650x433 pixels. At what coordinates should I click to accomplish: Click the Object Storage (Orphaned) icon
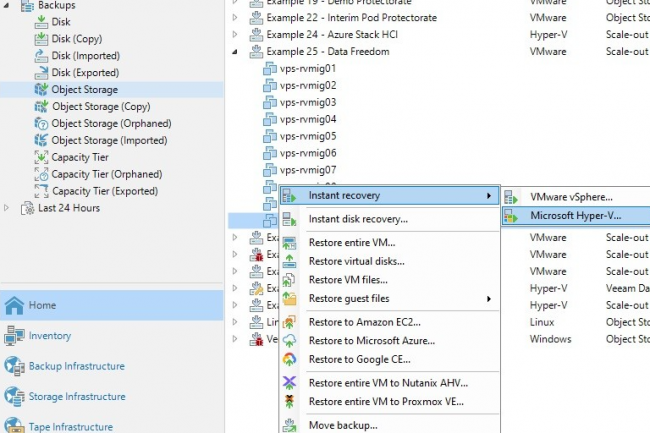(41, 123)
